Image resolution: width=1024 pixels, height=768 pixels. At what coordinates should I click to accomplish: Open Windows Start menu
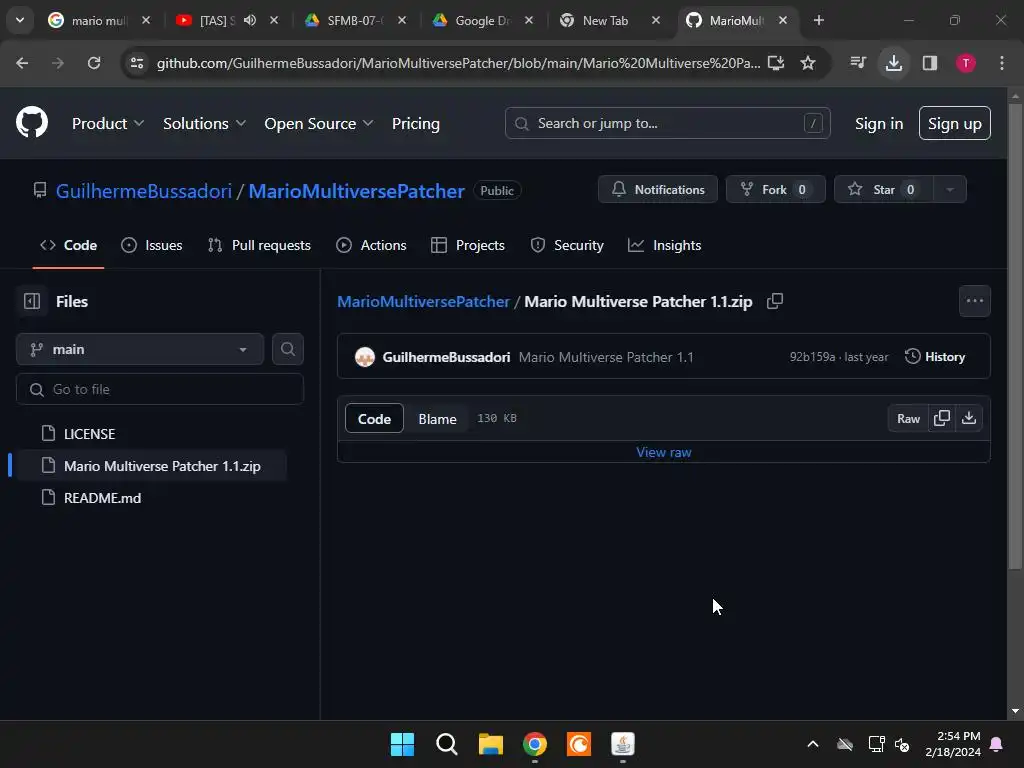402,744
